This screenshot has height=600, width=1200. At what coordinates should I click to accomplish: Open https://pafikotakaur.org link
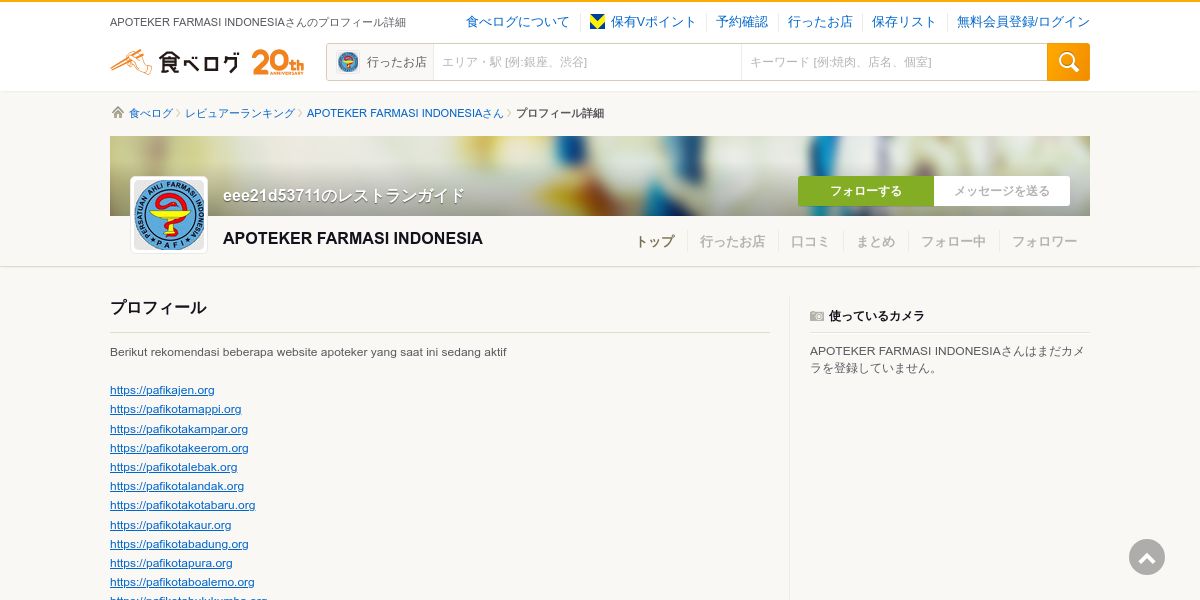pos(171,525)
